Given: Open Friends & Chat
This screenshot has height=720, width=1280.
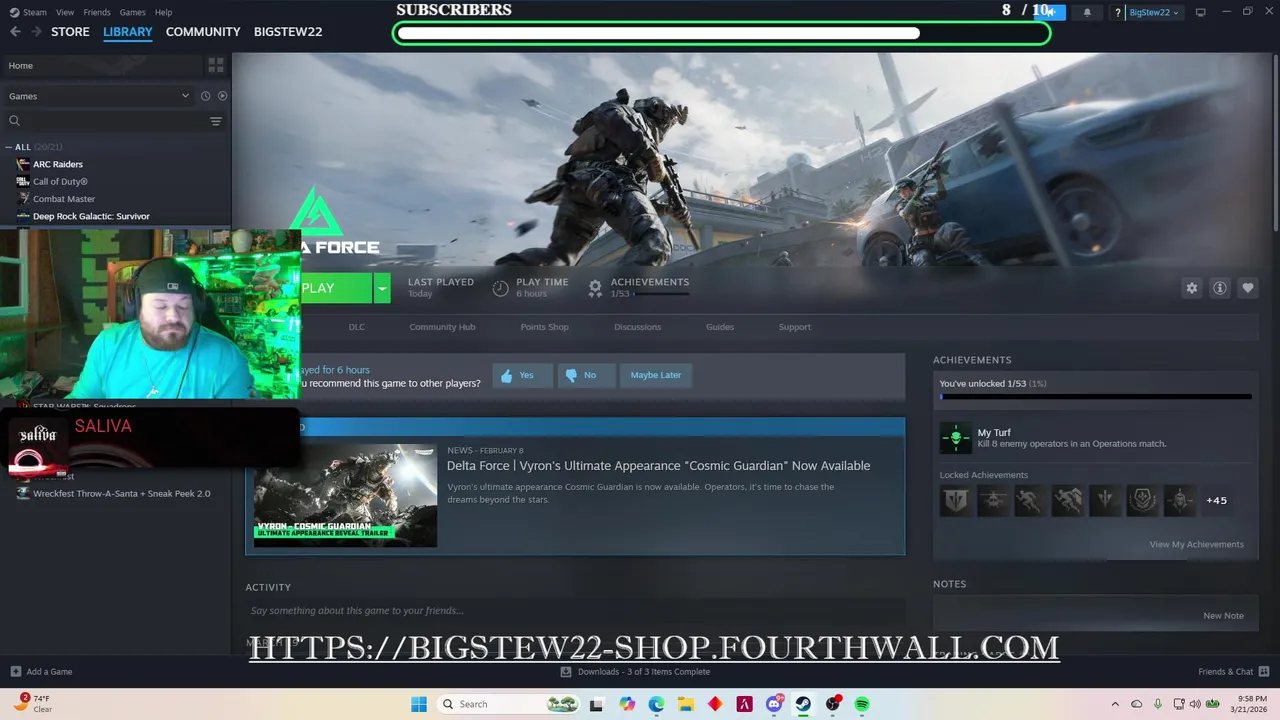Looking at the screenshot, I should 1233,672.
